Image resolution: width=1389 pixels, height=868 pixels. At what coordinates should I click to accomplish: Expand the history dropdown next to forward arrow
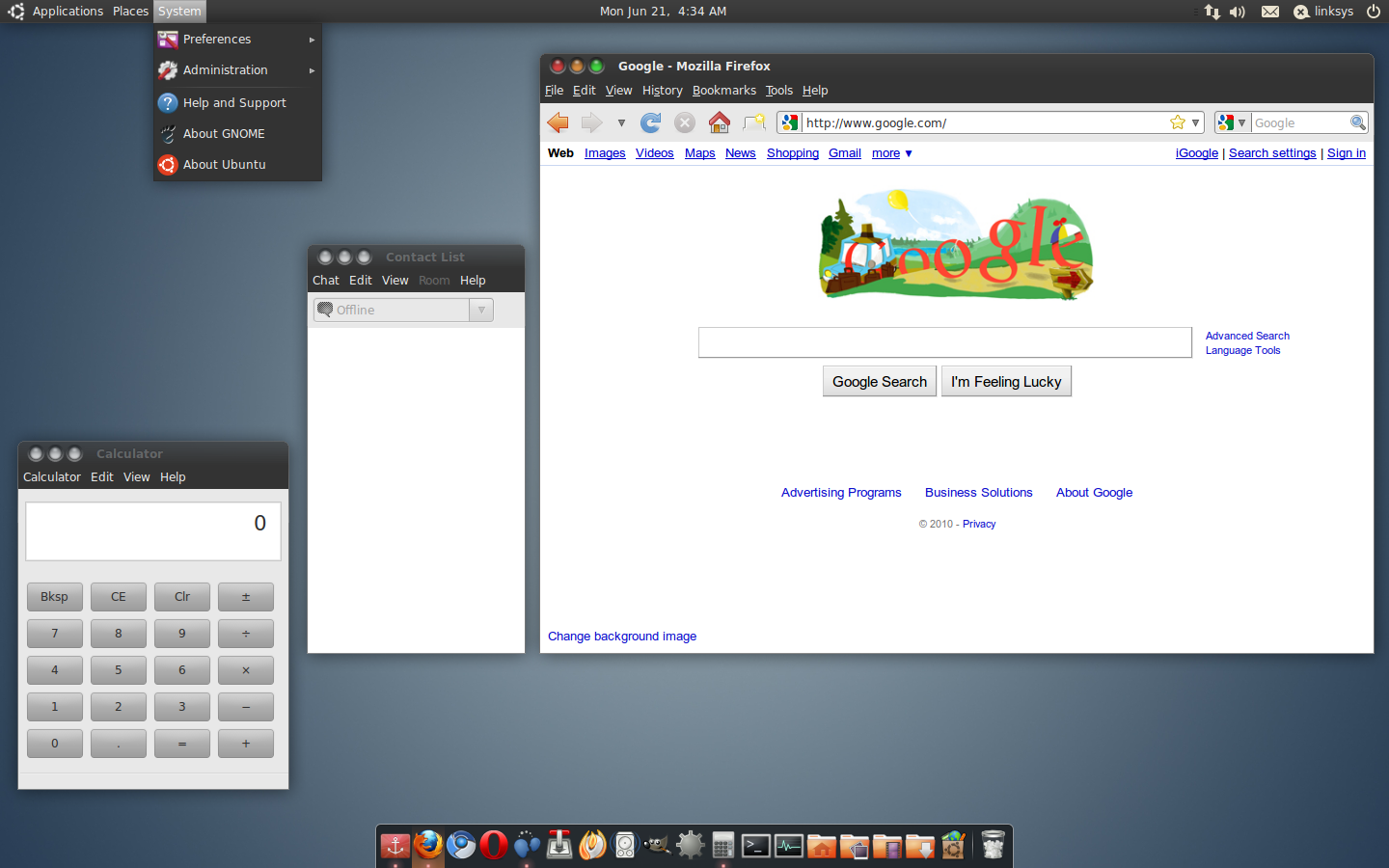pyautogui.click(x=621, y=123)
